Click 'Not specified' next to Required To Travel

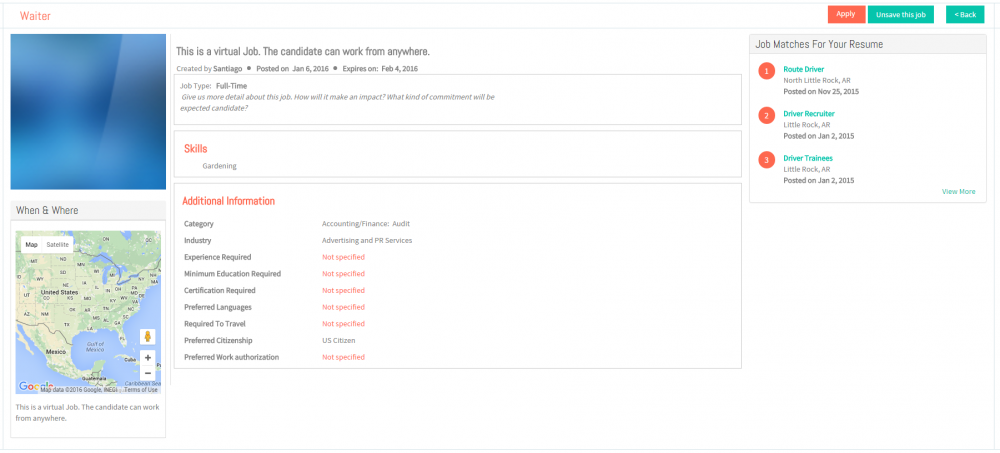[343, 323]
